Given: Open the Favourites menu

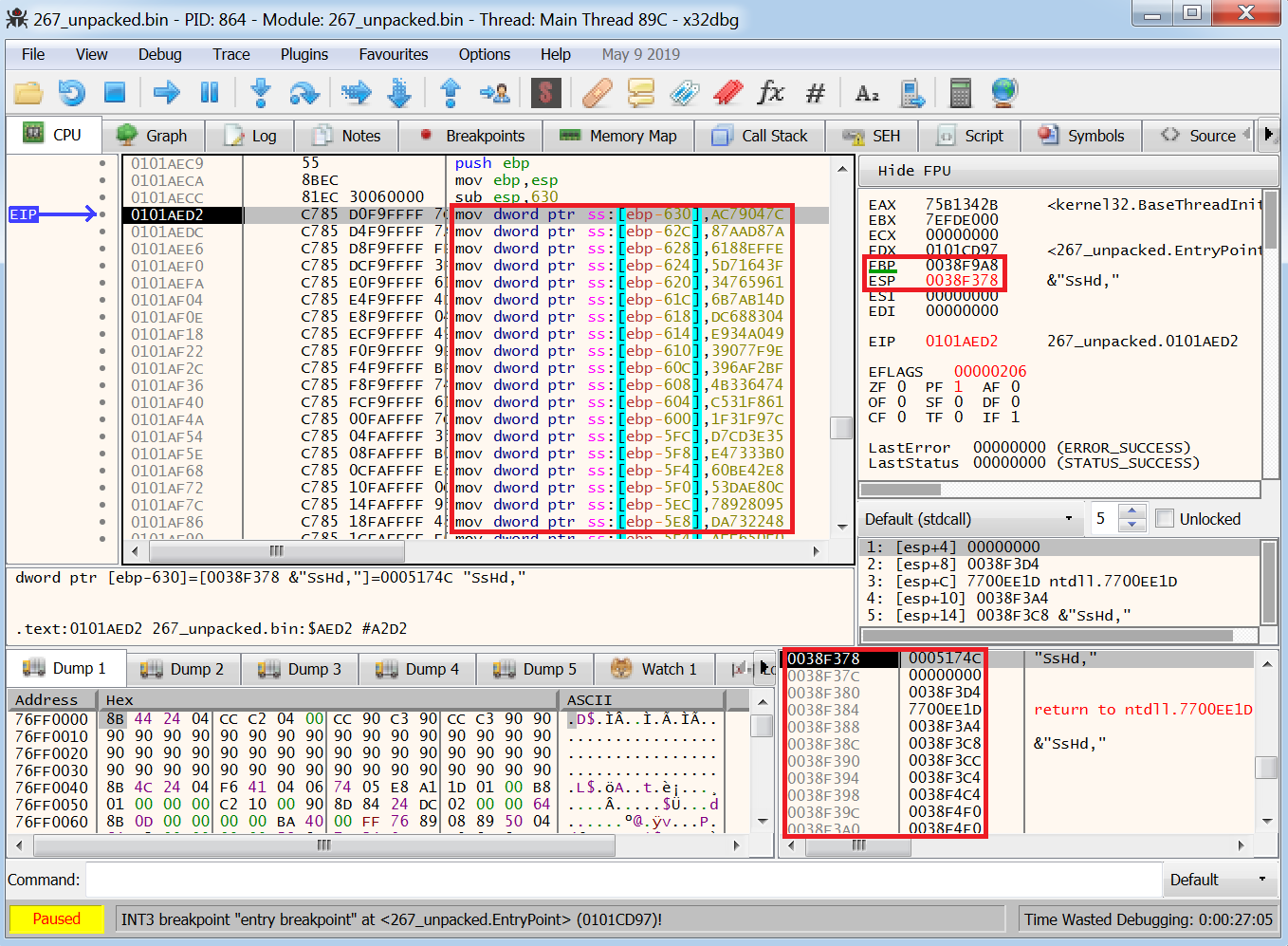Looking at the screenshot, I should coord(394,54).
